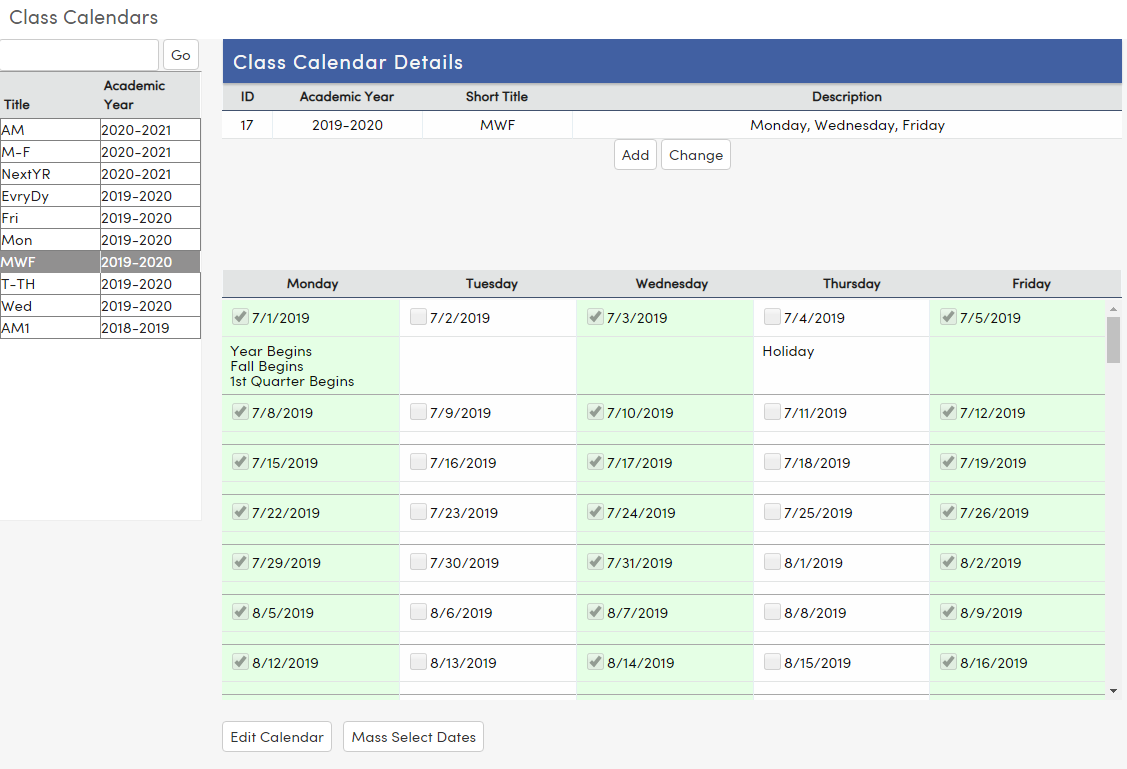Disable the 7/5/2019 checkbox
This screenshot has width=1127, height=769.
coord(947,316)
